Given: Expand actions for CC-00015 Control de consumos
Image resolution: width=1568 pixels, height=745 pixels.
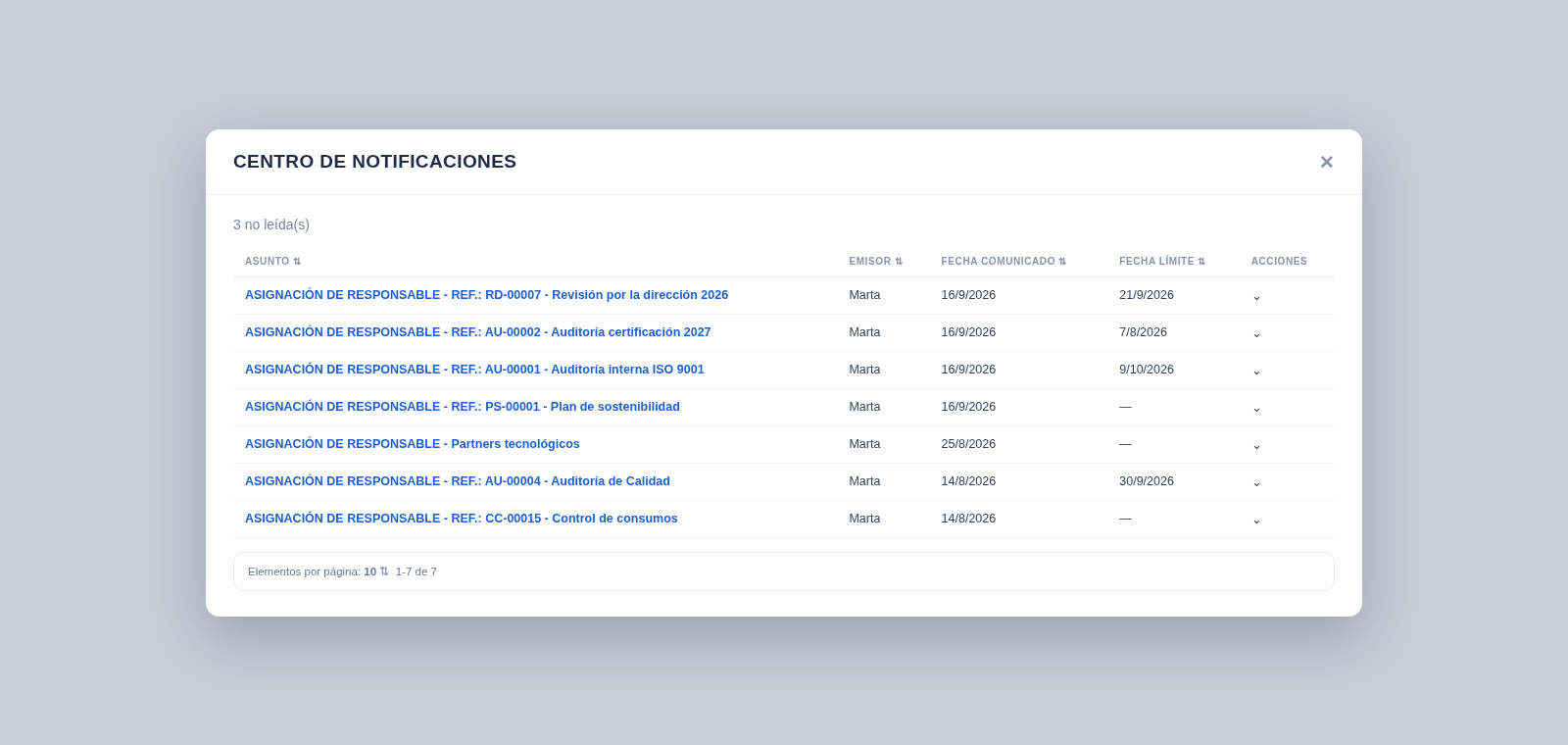Looking at the screenshot, I should [x=1256, y=520].
